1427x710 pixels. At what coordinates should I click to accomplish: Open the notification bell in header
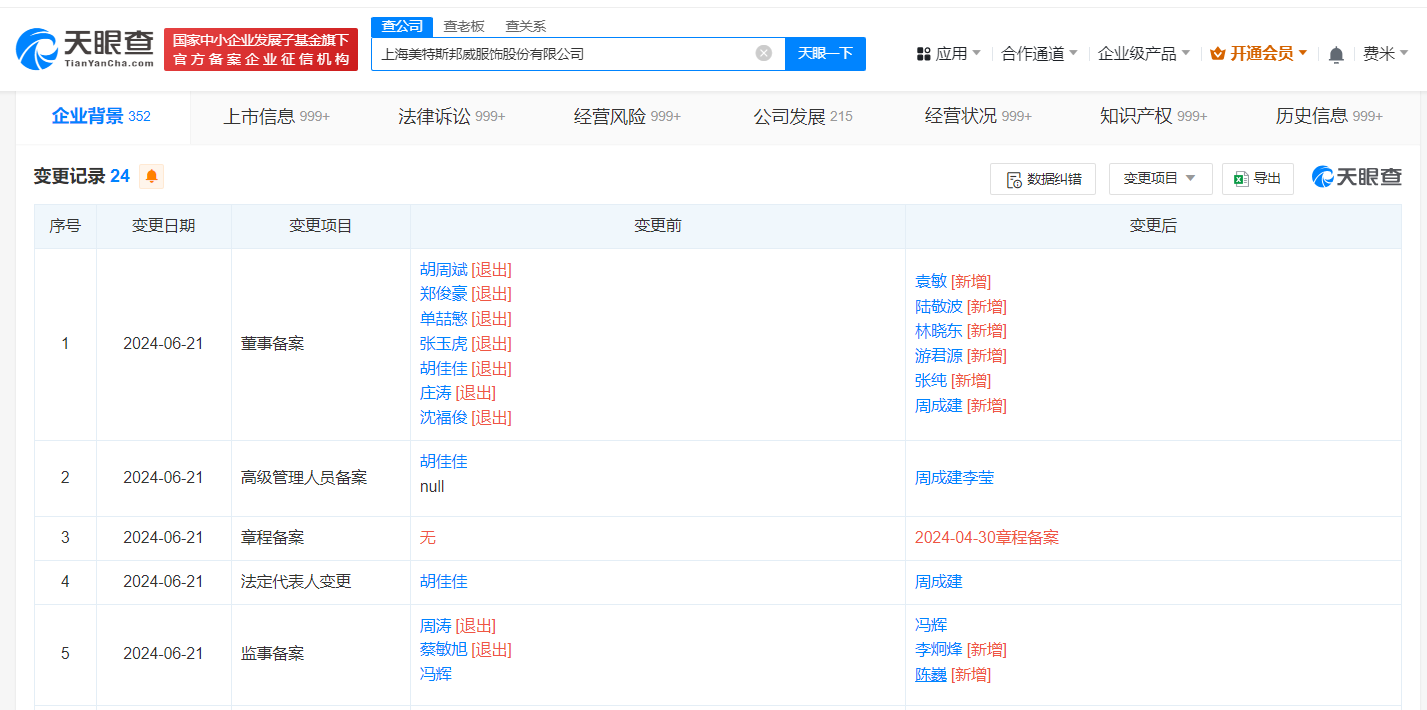tap(1336, 55)
